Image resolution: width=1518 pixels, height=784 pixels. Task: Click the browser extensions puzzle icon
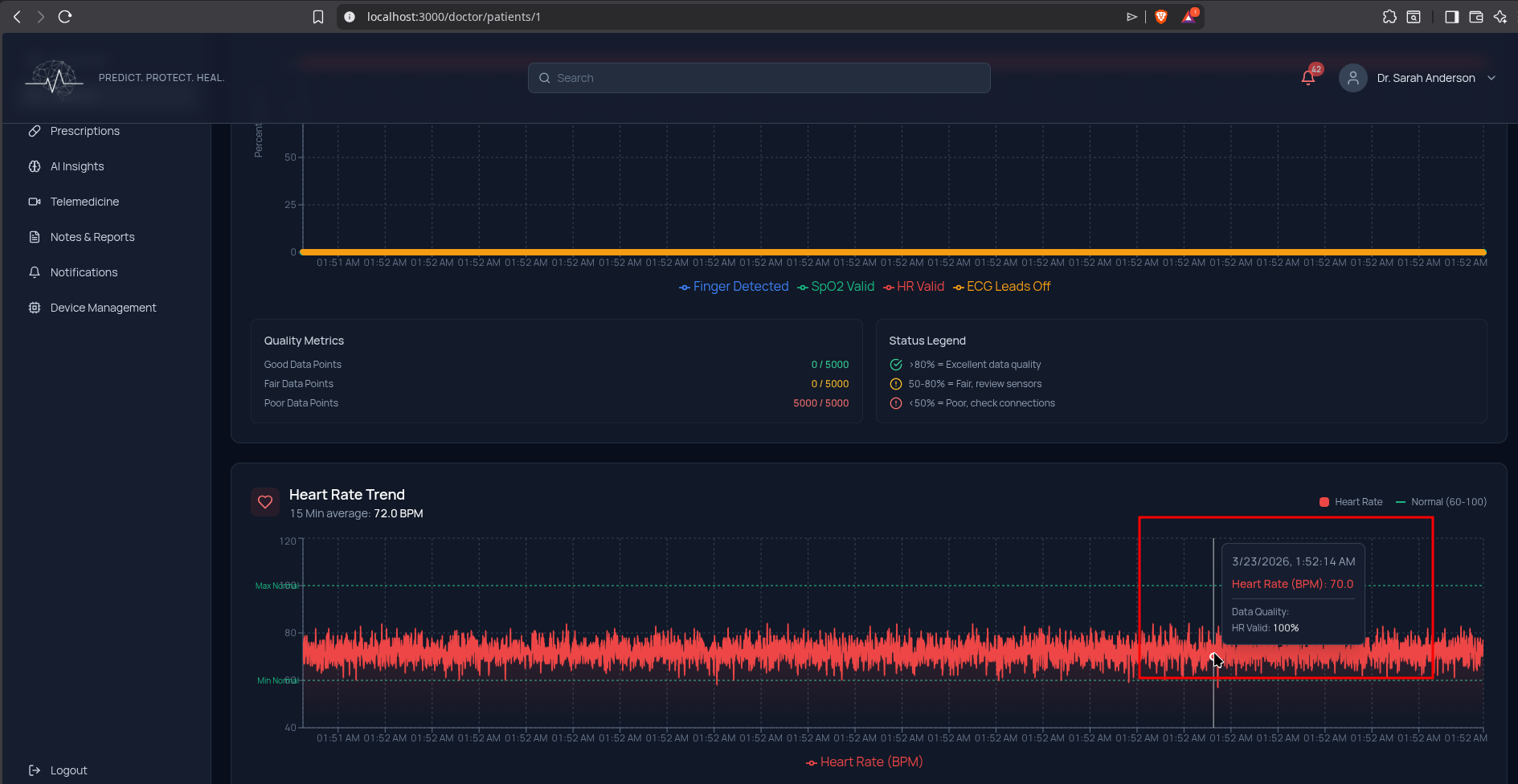[1389, 17]
